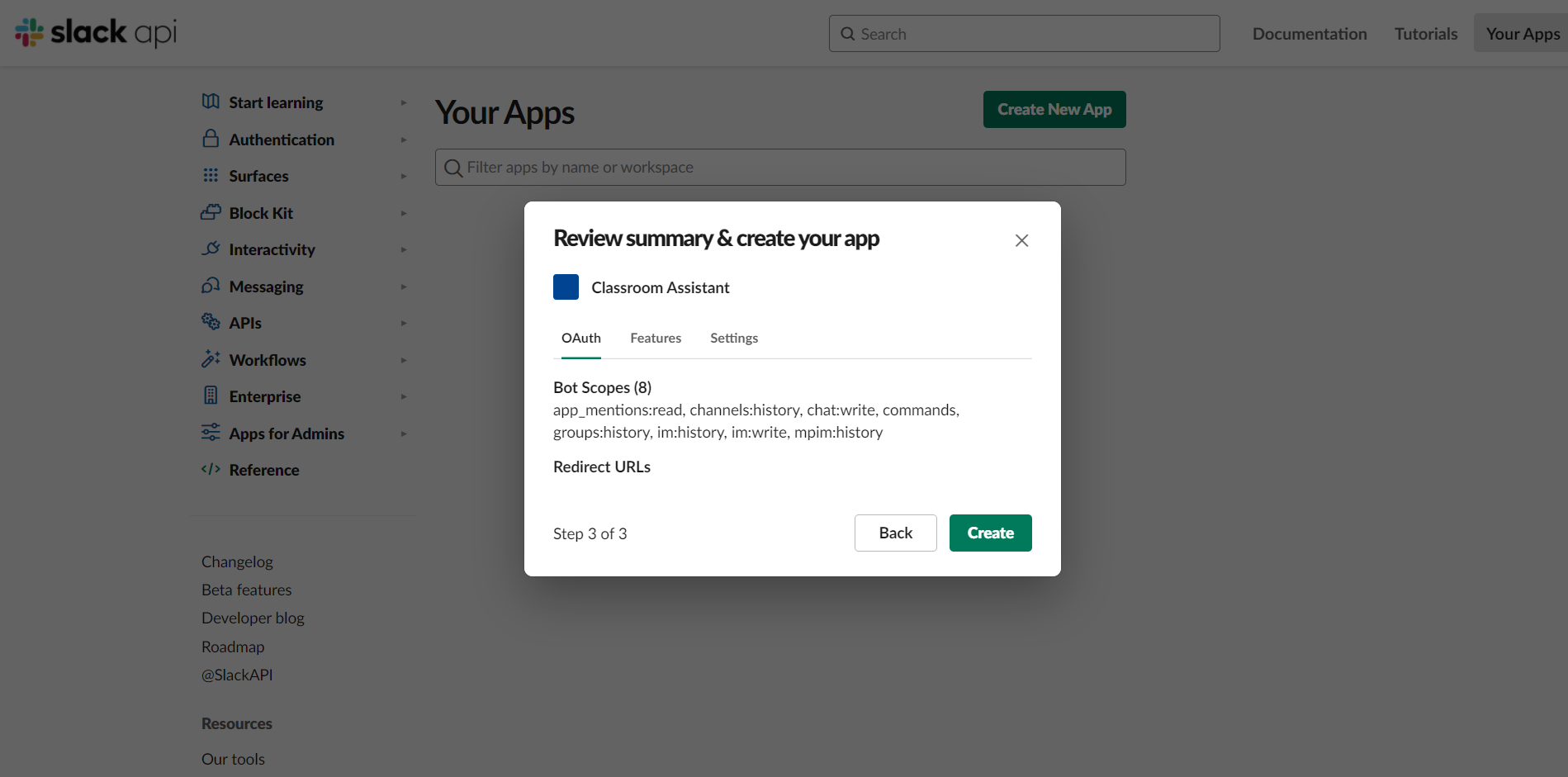Expand the Interactivity section
The height and width of the screenshot is (777, 1568).
(x=404, y=249)
